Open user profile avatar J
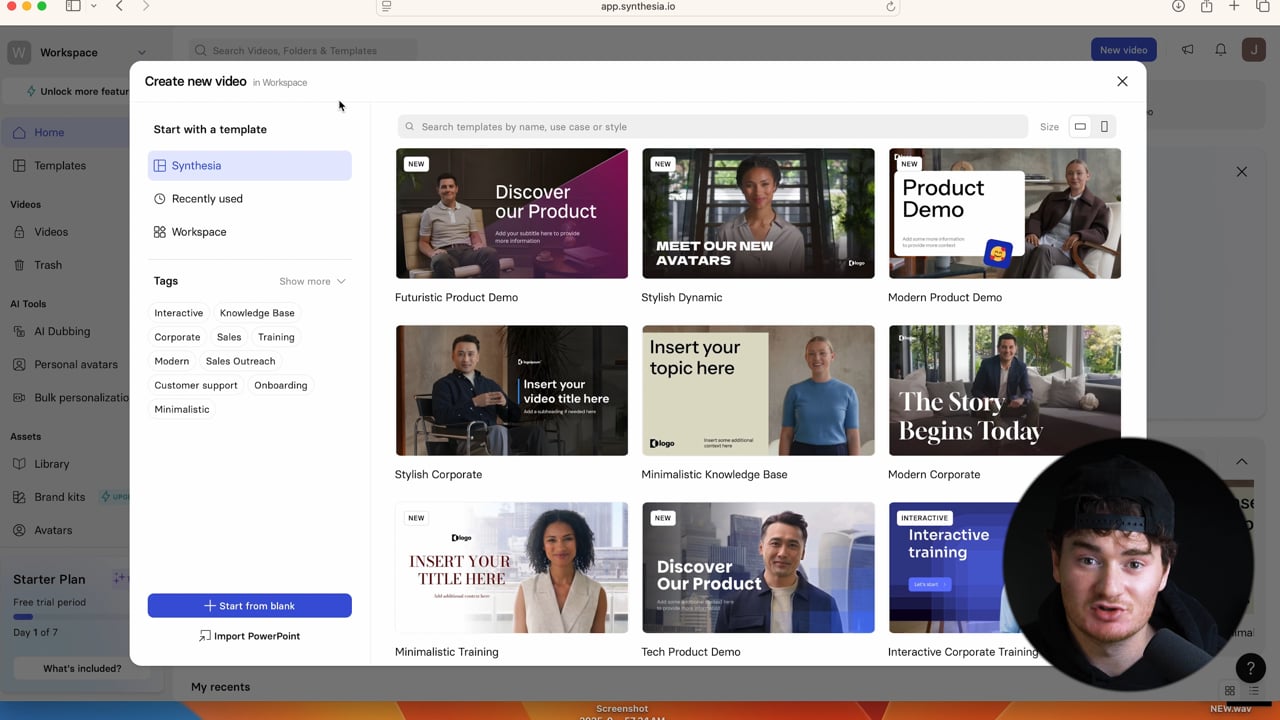 (1254, 50)
